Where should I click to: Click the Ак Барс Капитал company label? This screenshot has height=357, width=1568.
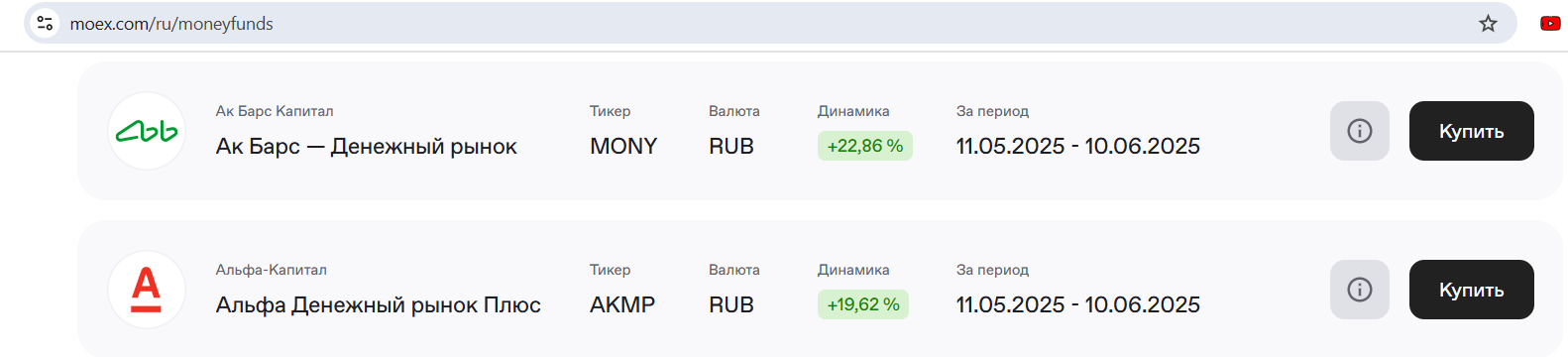pos(275,111)
